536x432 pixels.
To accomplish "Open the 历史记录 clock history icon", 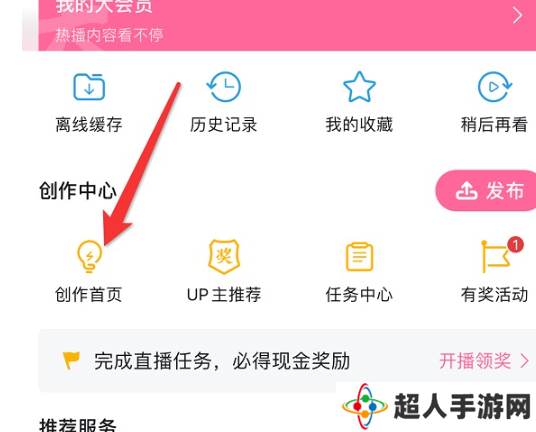I will coord(224,87).
